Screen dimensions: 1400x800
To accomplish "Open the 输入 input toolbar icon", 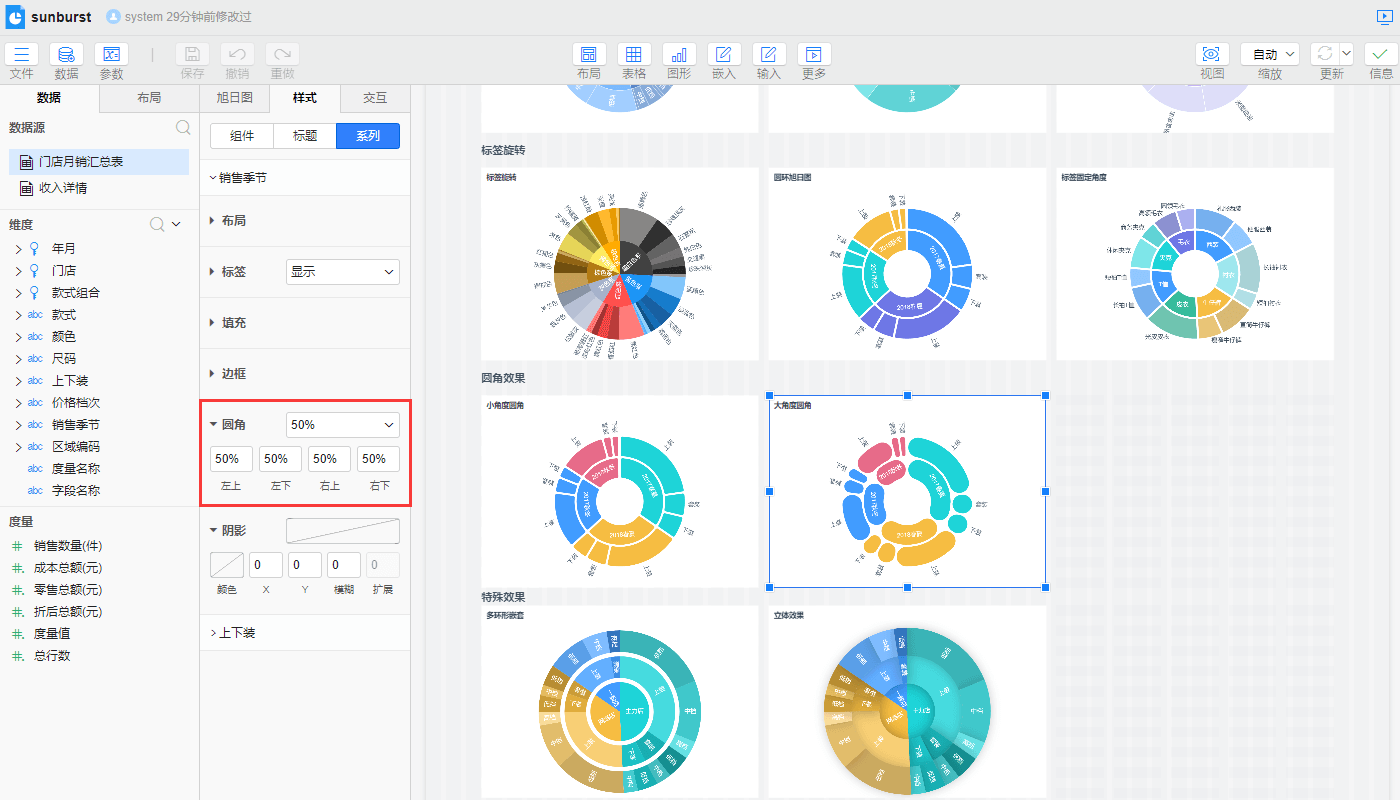I will 769,55.
